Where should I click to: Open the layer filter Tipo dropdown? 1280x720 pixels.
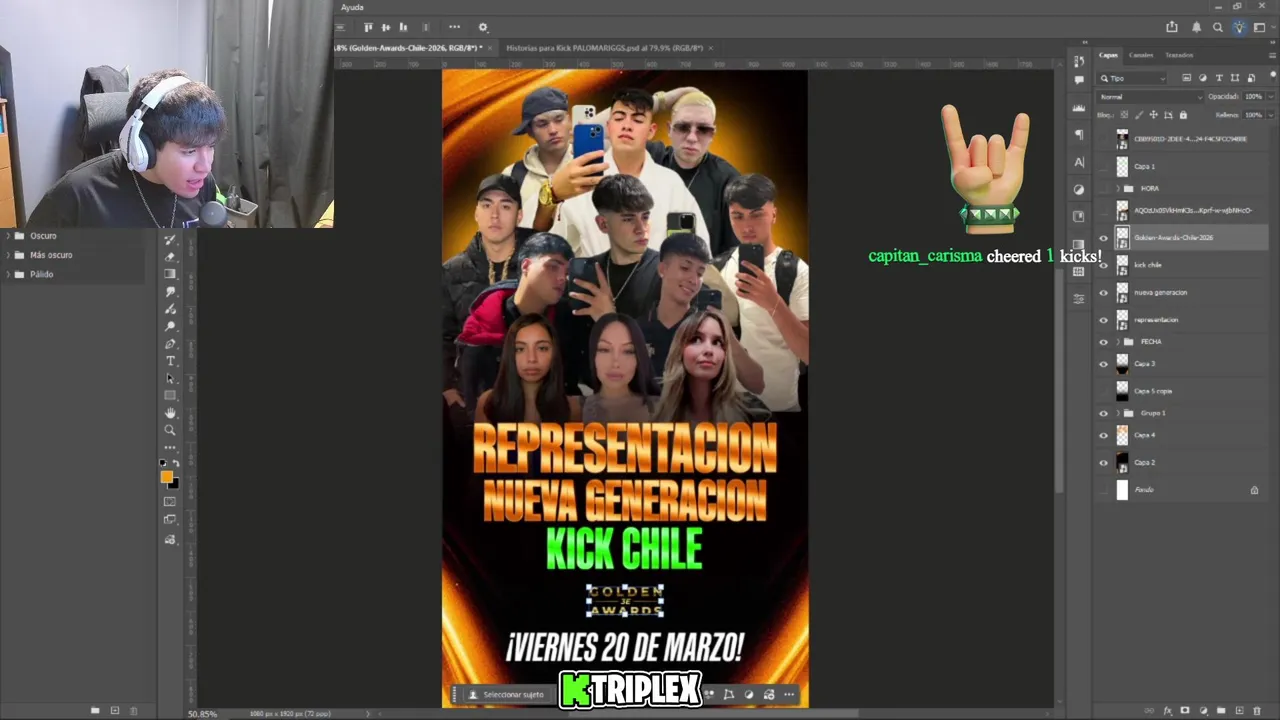click(x=1131, y=79)
